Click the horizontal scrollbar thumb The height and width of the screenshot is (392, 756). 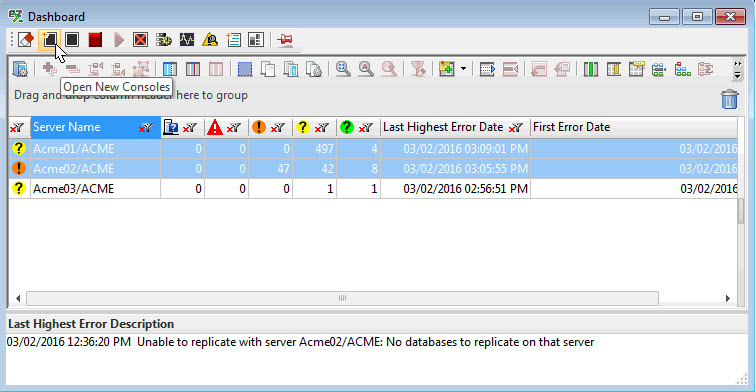point(342,298)
